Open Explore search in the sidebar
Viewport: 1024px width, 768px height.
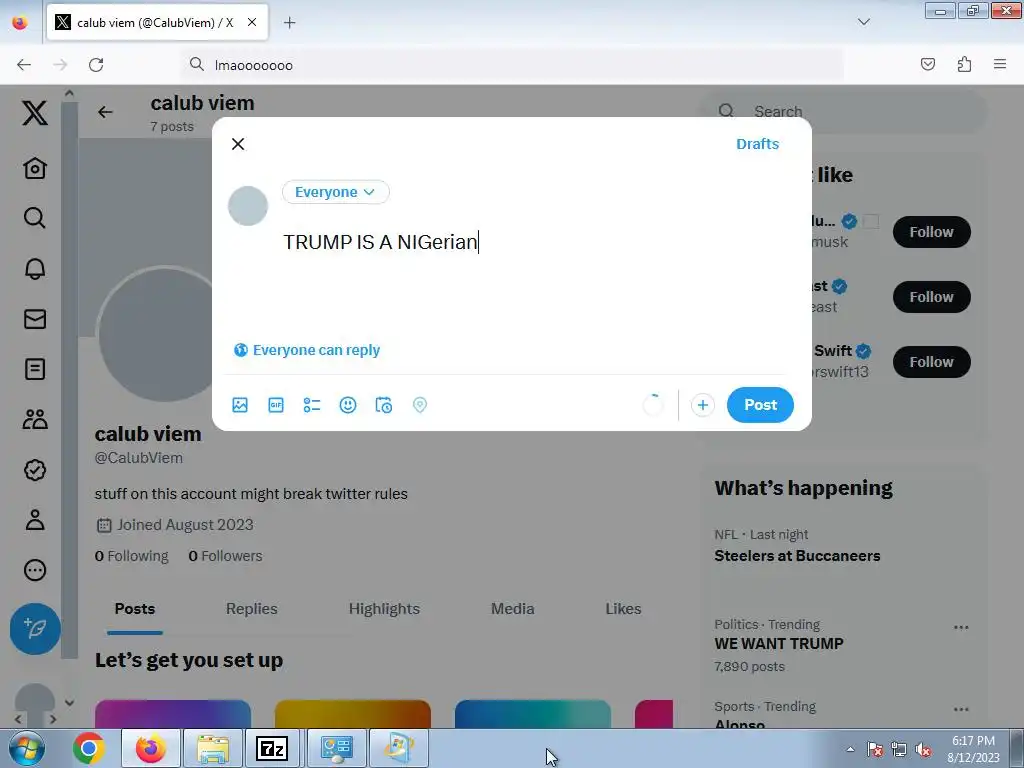tap(35, 218)
